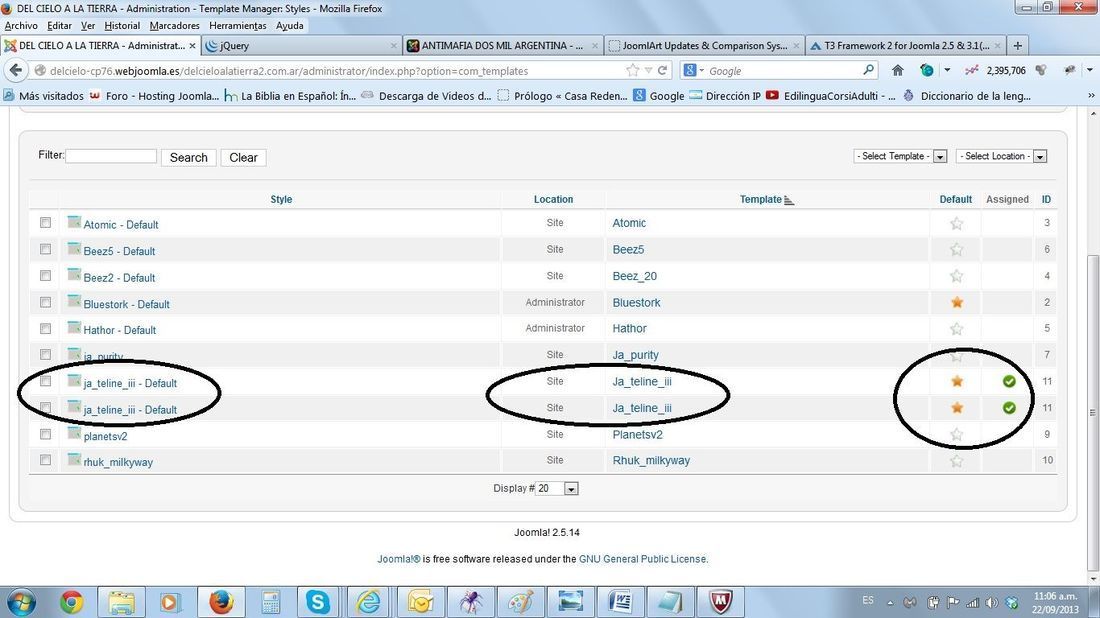1100x618 pixels.
Task: Preview icon next to Bluestork - Default
Action: [74, 302]
